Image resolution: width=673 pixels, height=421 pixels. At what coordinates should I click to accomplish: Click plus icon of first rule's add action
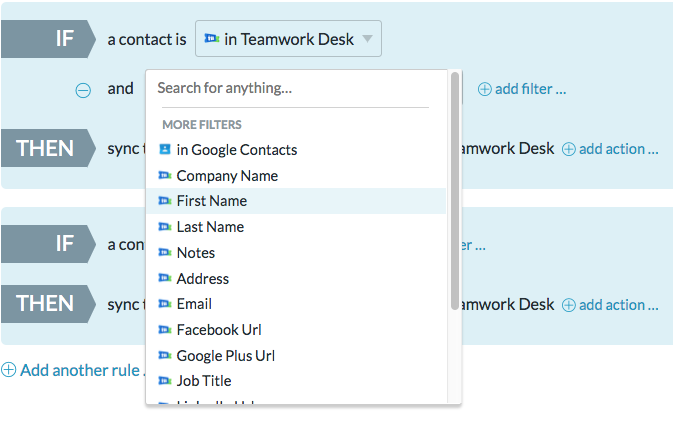(x=569, y=149)
